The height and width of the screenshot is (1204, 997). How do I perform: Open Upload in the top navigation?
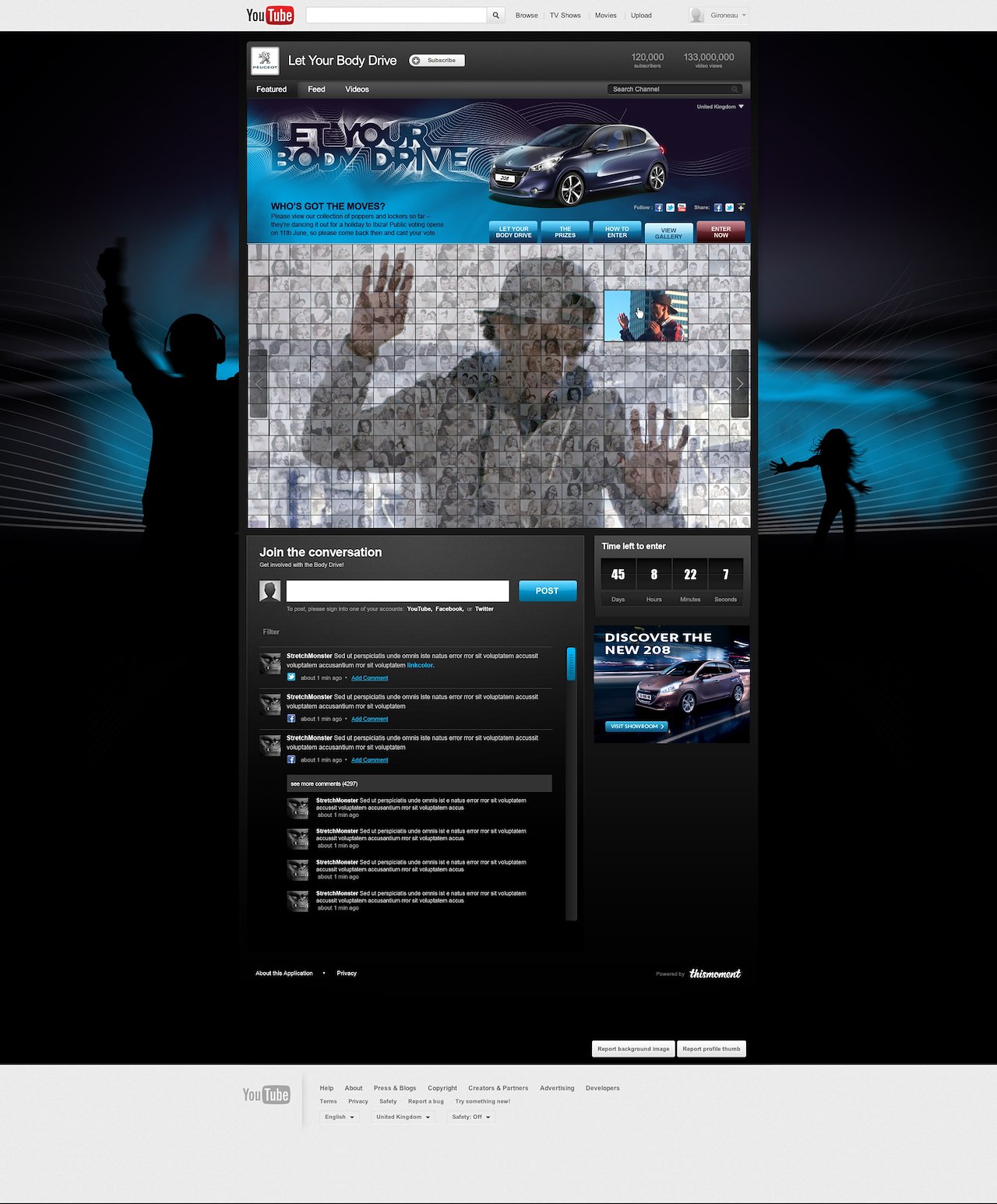pyautogui.click(x=642, y=16)
